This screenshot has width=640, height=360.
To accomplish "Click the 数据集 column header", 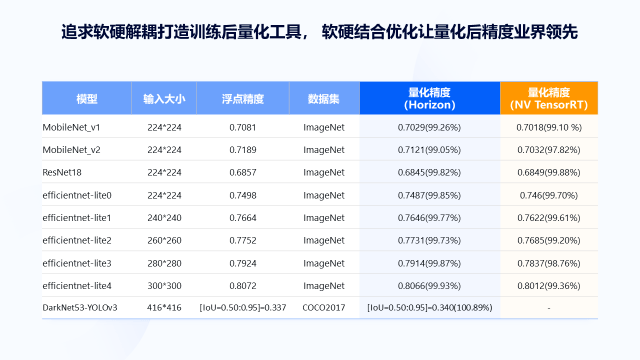I will point(324,99).
